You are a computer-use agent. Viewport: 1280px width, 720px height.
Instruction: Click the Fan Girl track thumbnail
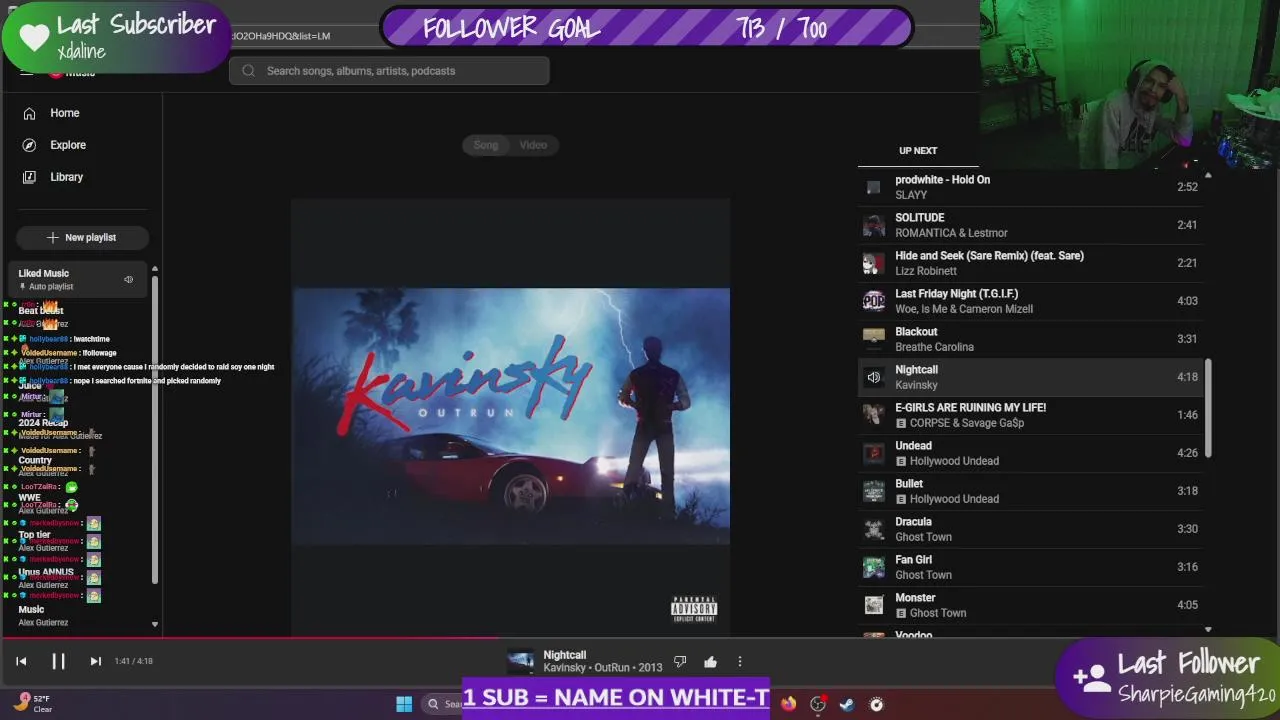click(x=874, y=567)
